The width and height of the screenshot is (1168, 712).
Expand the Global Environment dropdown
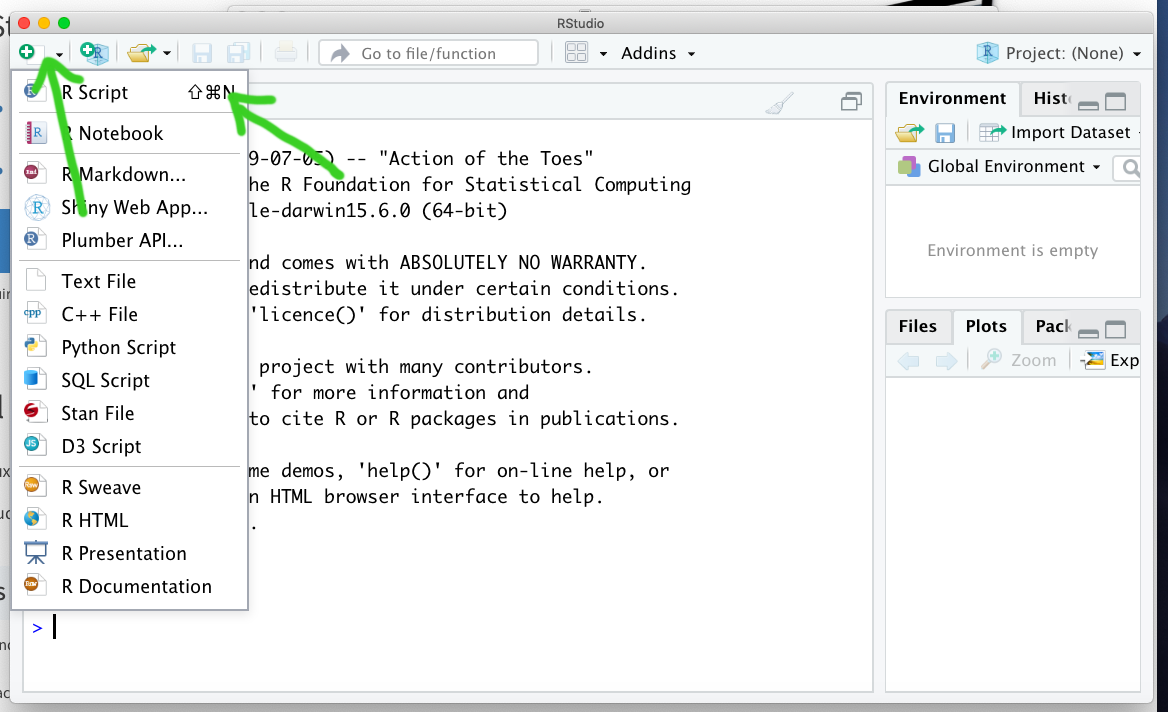click(1001, 167)
